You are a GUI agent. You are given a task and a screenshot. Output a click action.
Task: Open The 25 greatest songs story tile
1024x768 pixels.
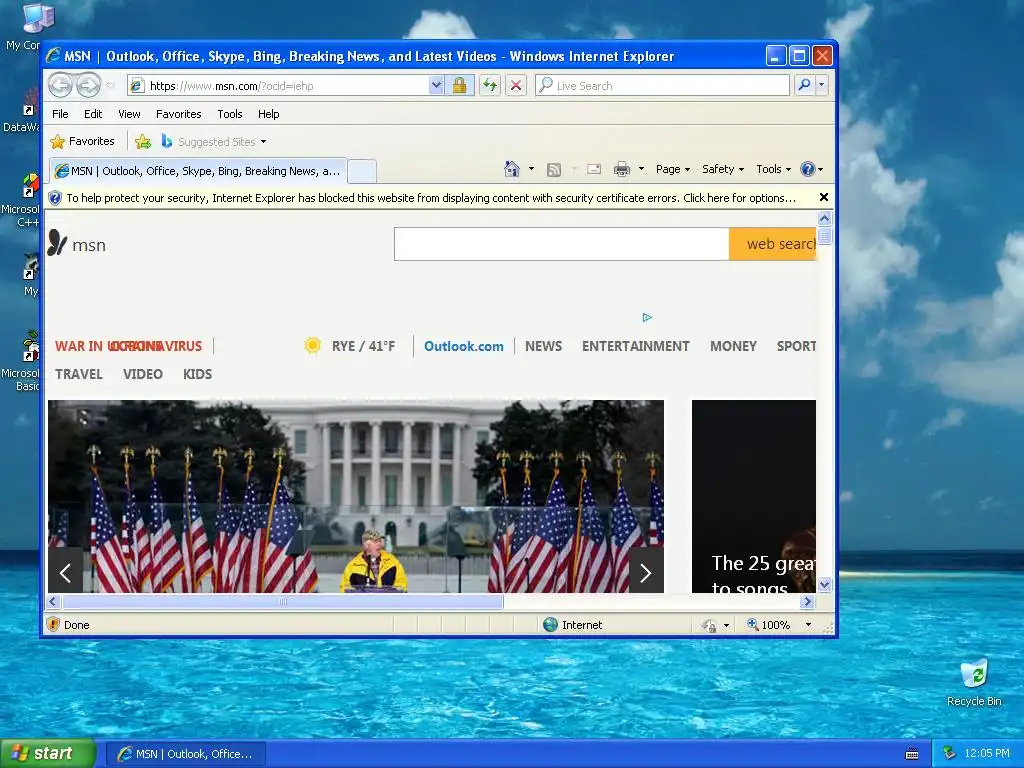click(754, 496)
